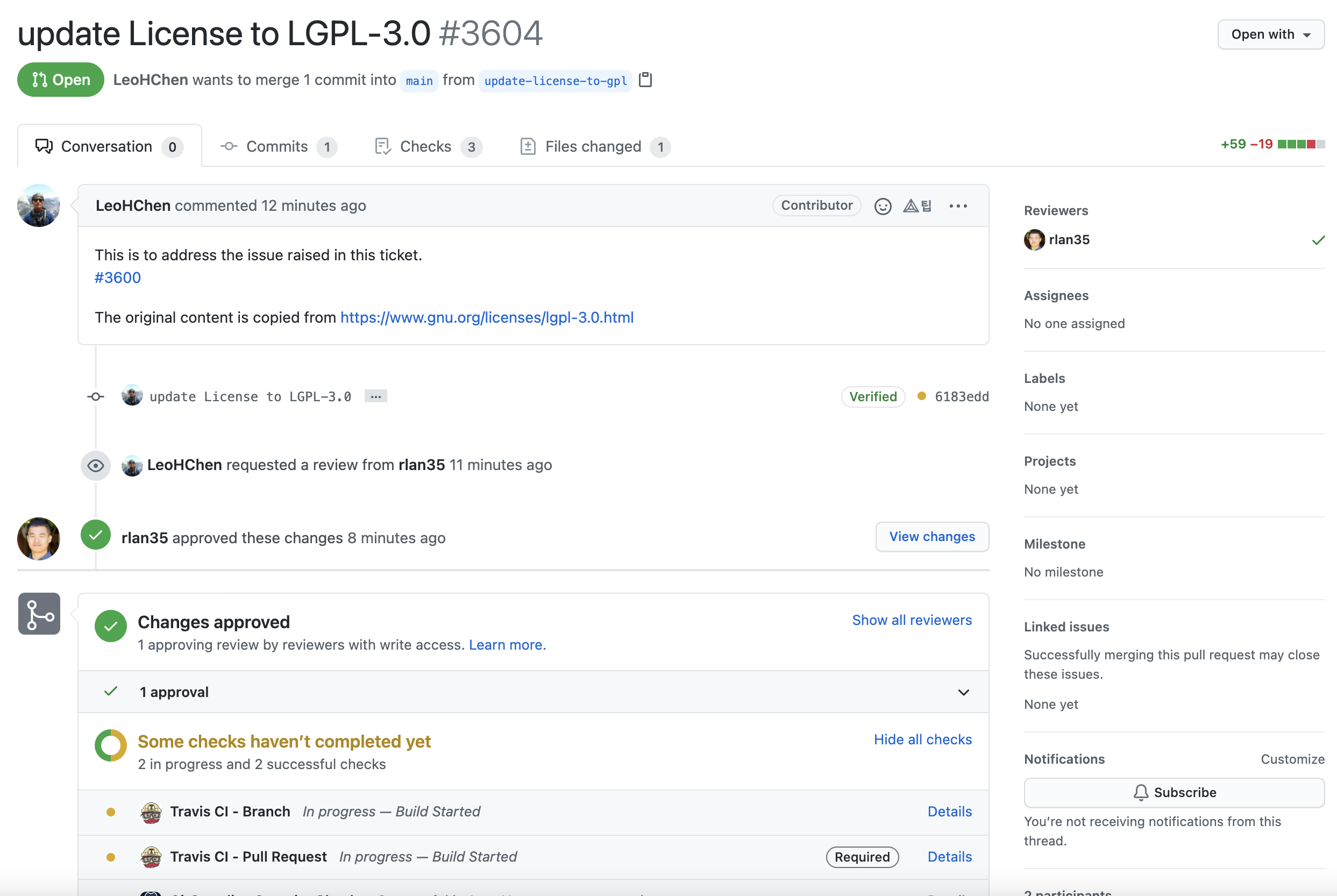Image resolution: width=1337 pixels, height=896 pixels.
Task: Open the 'Open with' dropdown
Action: click(x=1270, y=34)
